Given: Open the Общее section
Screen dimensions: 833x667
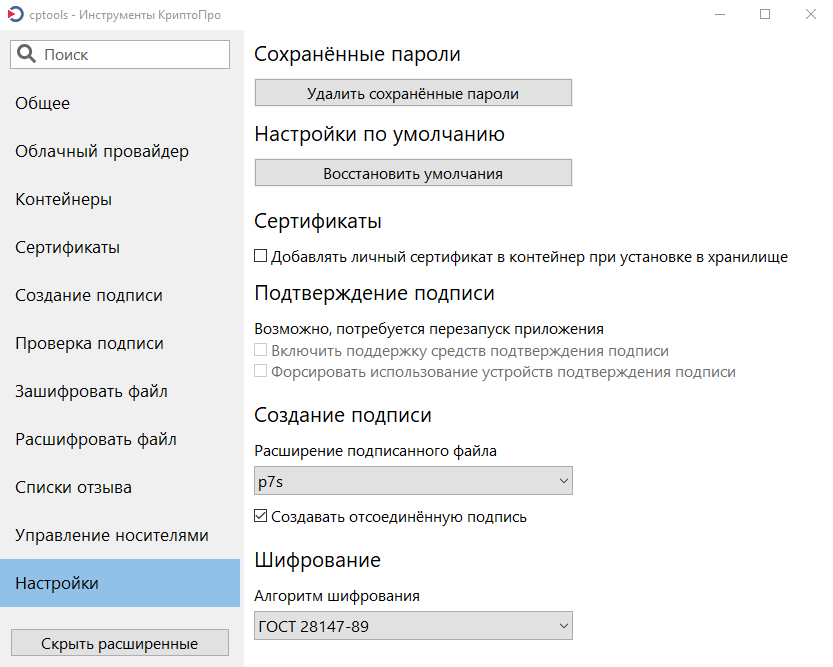Looking at the screenshot, I should [x=43, y=103].
